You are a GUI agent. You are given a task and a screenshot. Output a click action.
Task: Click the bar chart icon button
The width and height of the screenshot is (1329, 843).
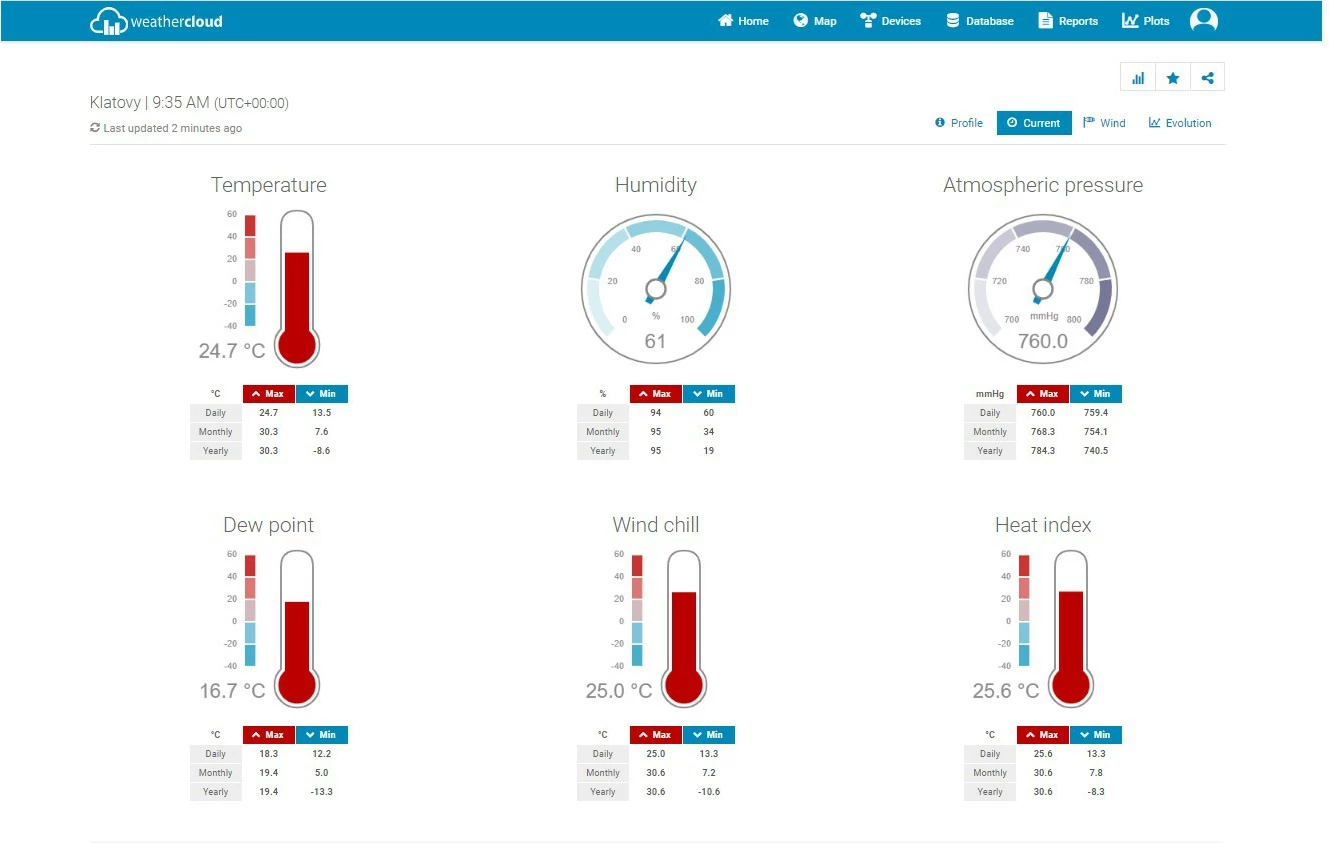point(1138,78)
